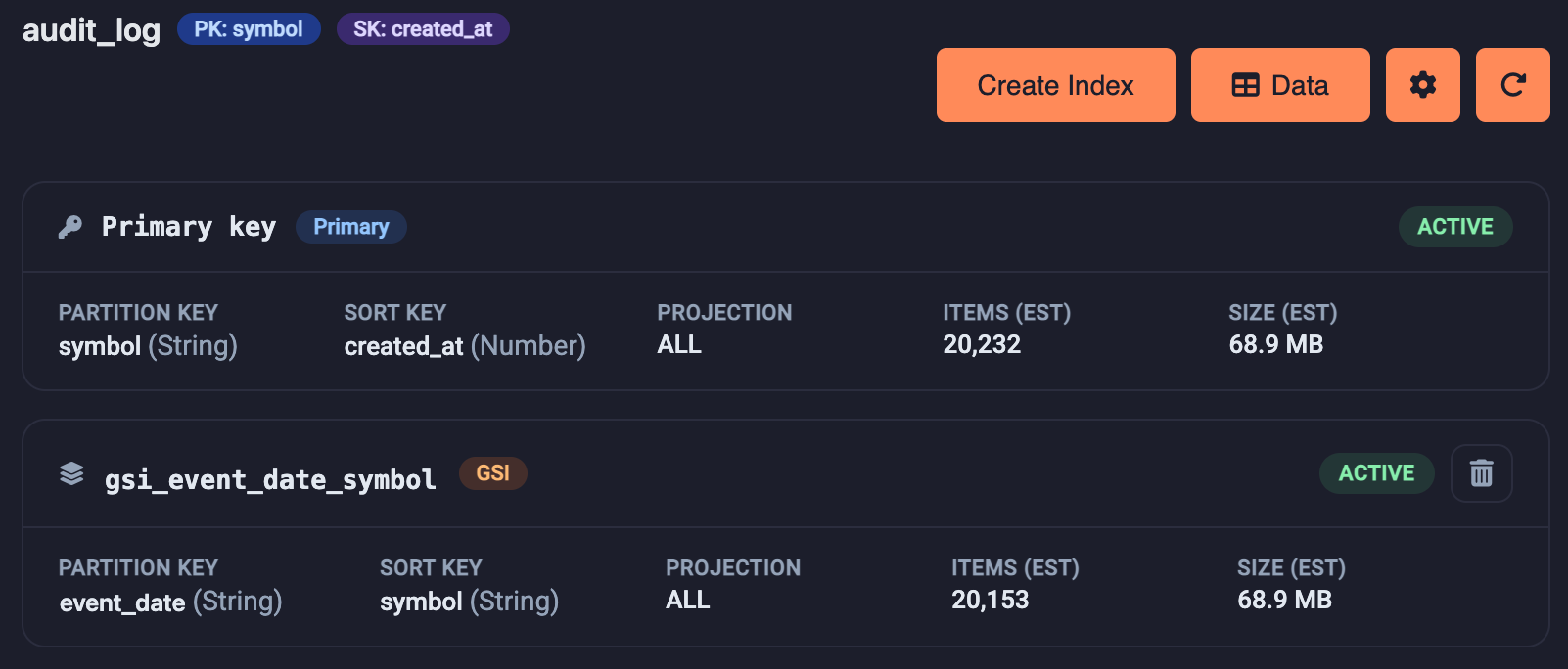The width and height of the screenshot is (1568, 669).
Task: Select the GSI projection ALL value
Action: [688, 600]
